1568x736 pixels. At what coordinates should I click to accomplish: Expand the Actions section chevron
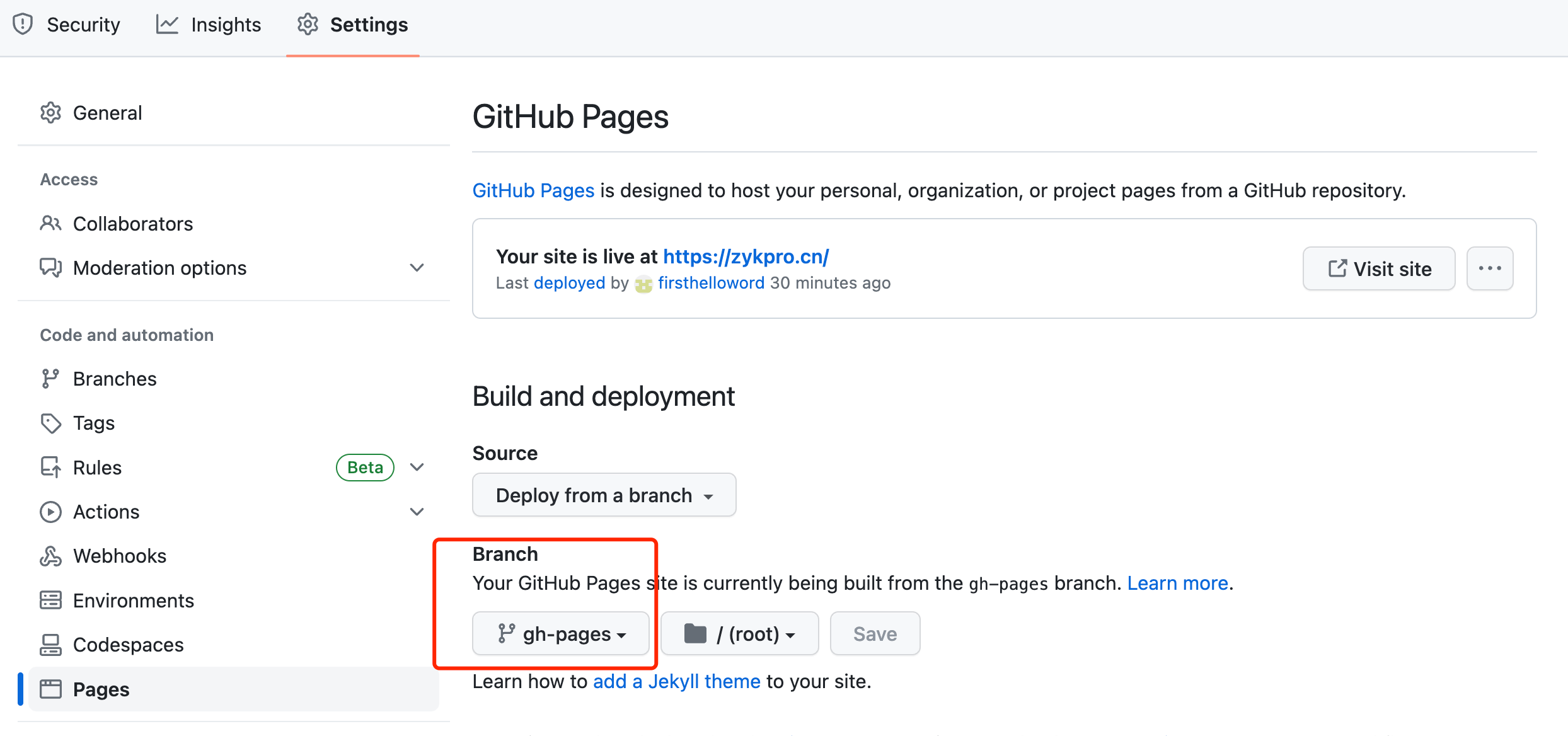tap(417, 512)
